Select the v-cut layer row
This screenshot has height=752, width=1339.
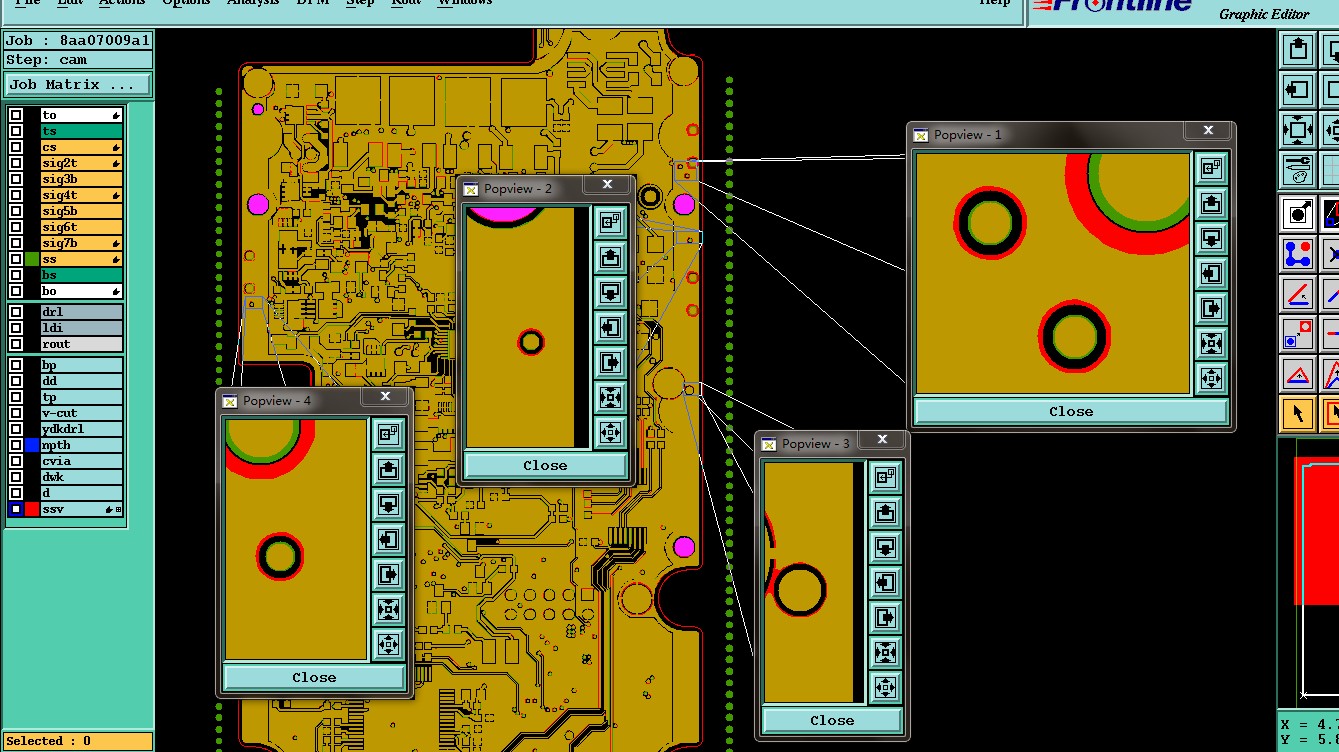[x=81, y=413]
